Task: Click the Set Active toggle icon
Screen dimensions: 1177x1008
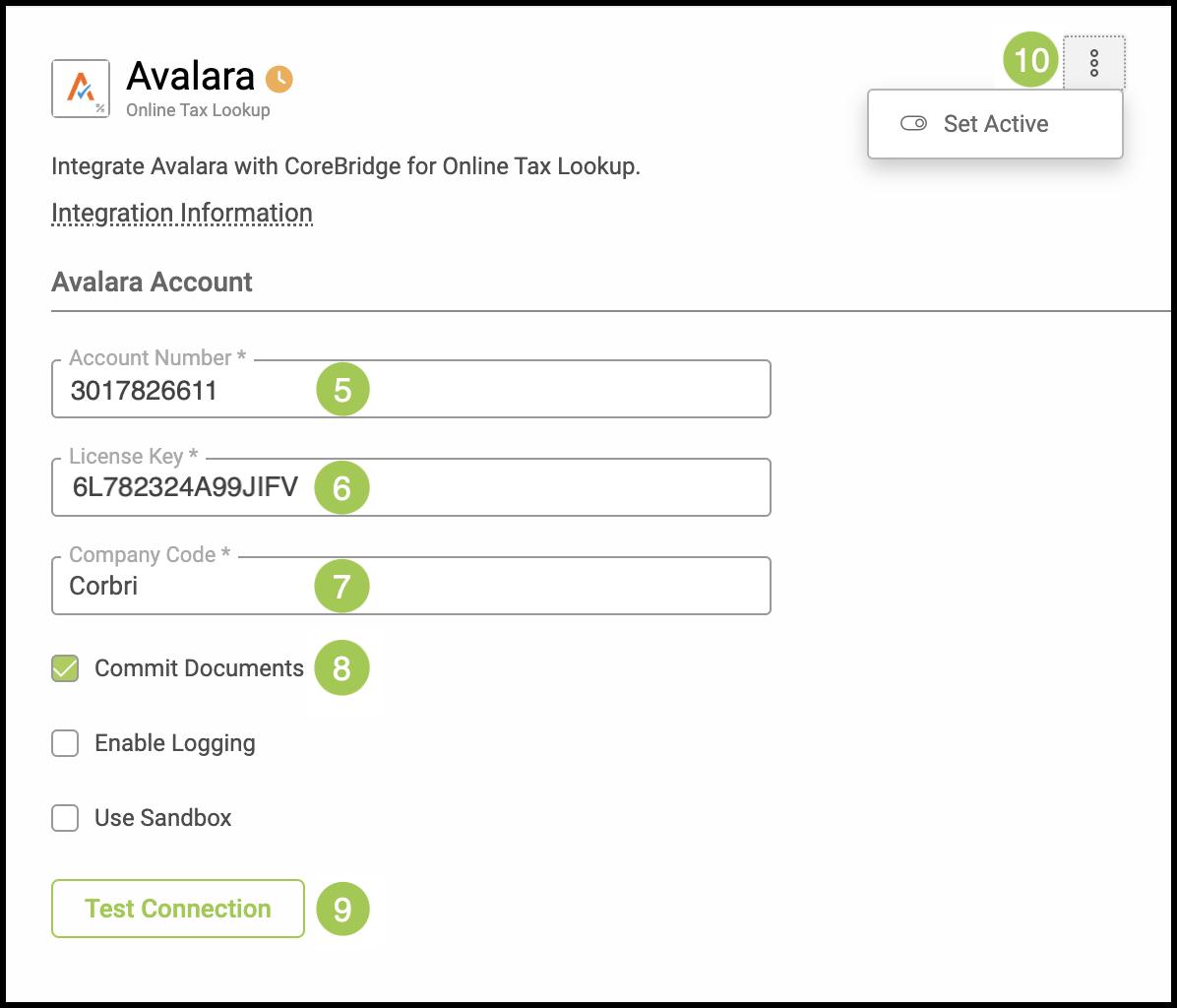Action: (x=913, y=123)
